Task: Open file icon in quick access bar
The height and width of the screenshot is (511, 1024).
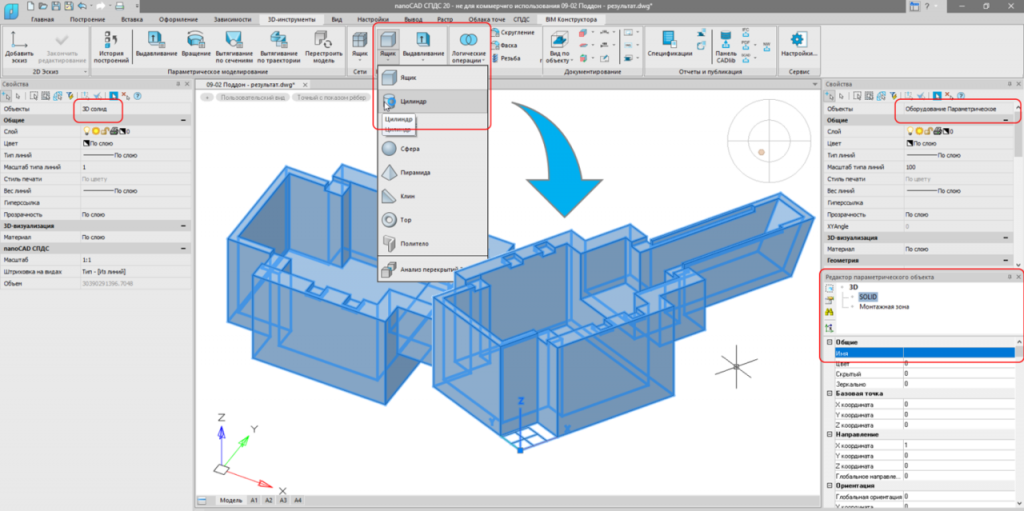Action: click(42, 6)
